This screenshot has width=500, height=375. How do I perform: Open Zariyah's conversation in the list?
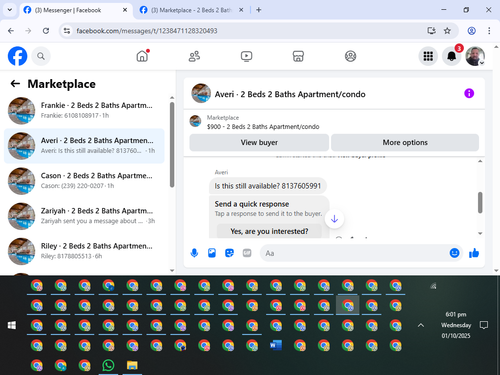(x=84, y=216)
